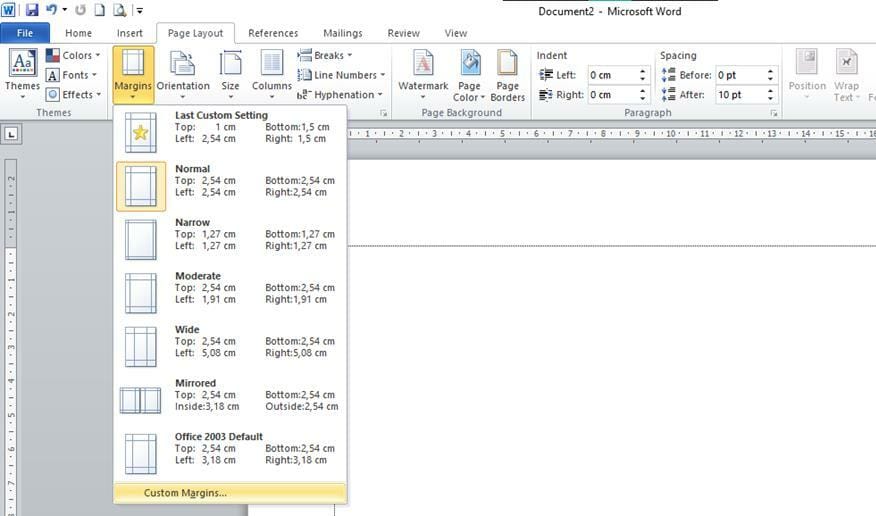Screen dimensions: 876x516
Task: Choose Custom Margins option
Action: tap(185, 493)
